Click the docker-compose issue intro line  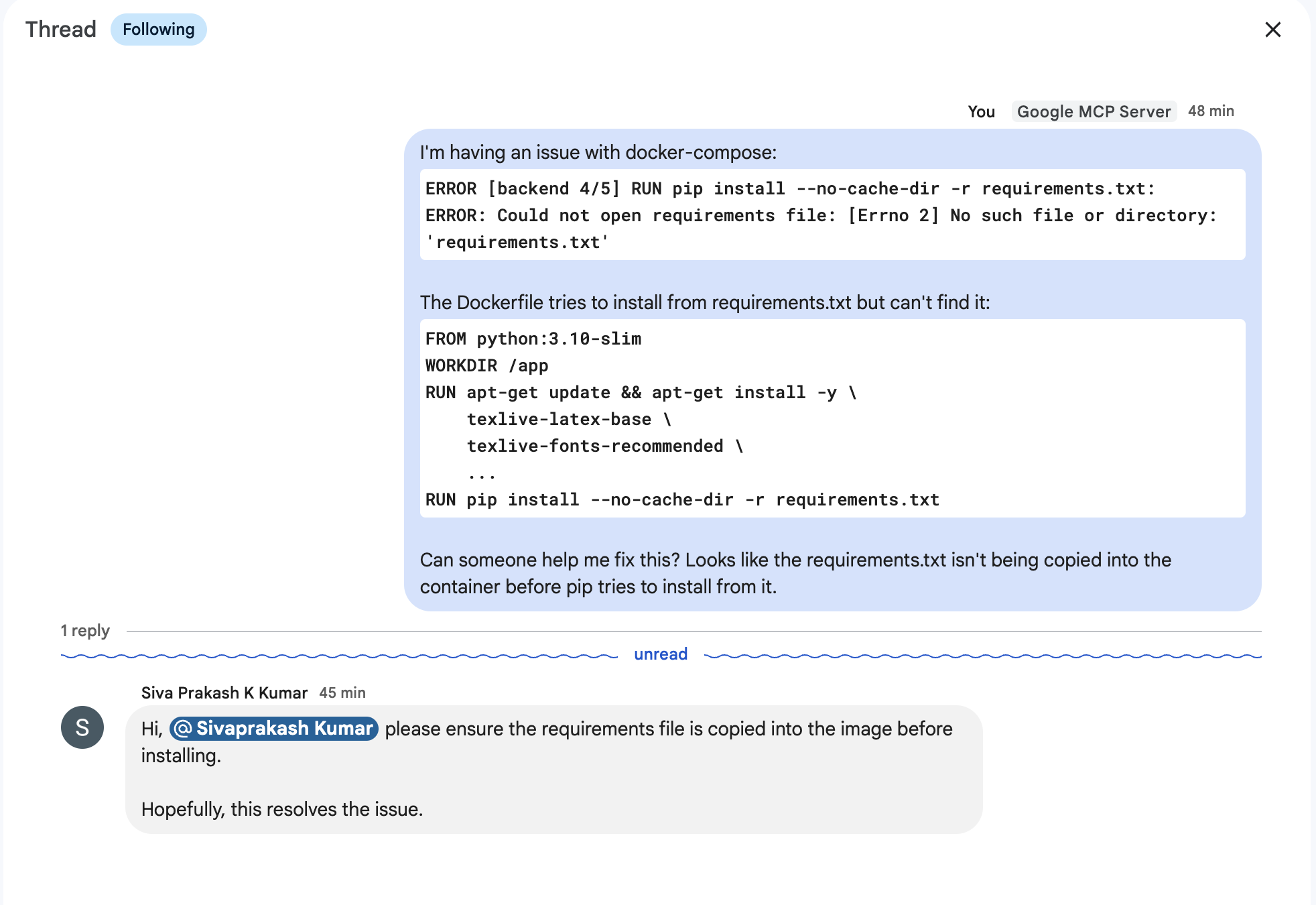point(598,152)
